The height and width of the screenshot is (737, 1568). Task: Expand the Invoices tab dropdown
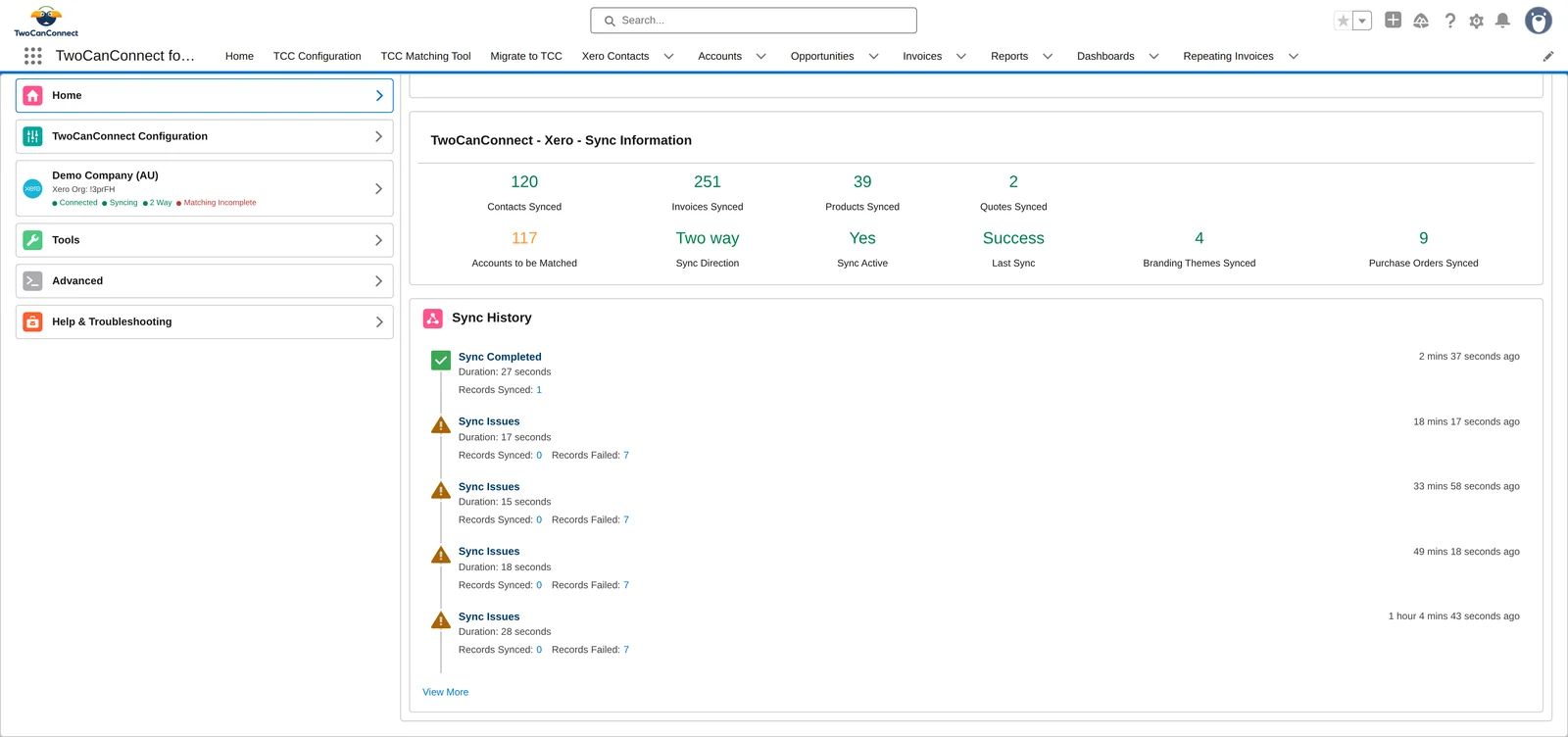click(x=960, y=56)
